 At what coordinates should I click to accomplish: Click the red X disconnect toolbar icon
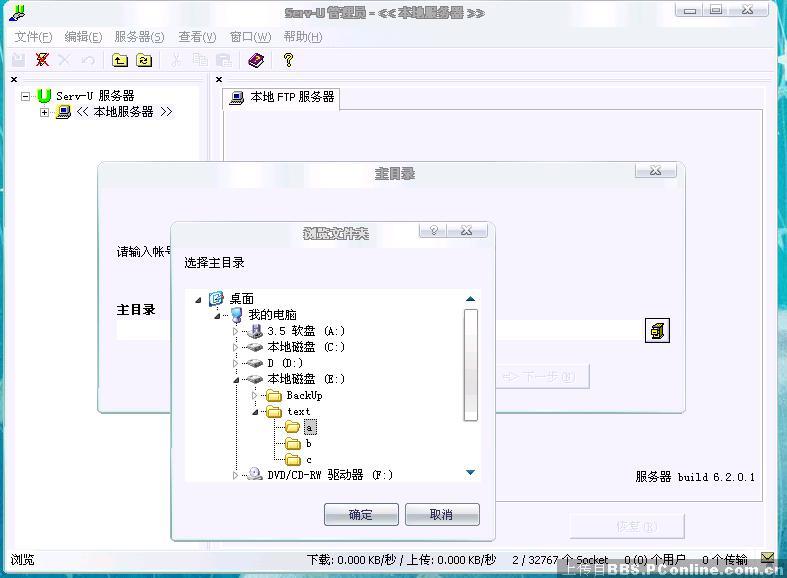pyautogui.click(x=42, y=60)
